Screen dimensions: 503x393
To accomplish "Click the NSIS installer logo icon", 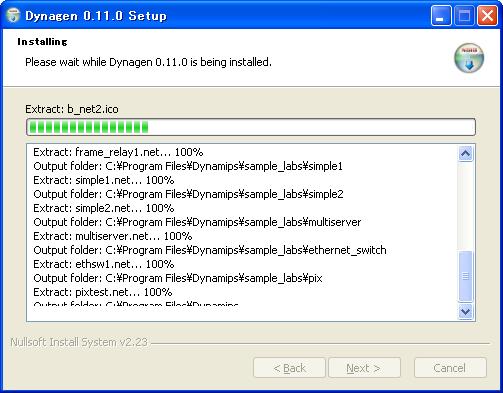I will [x=469, y=58].
